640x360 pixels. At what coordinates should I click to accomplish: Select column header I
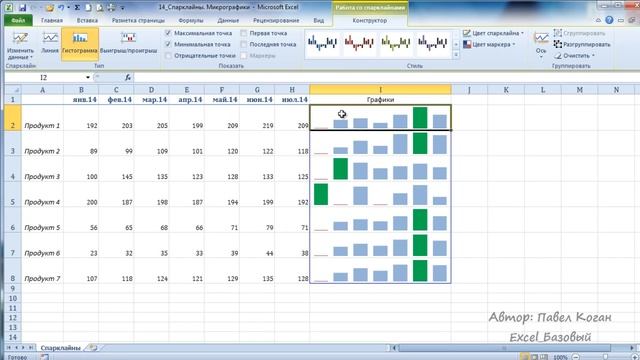pos(380,89)
